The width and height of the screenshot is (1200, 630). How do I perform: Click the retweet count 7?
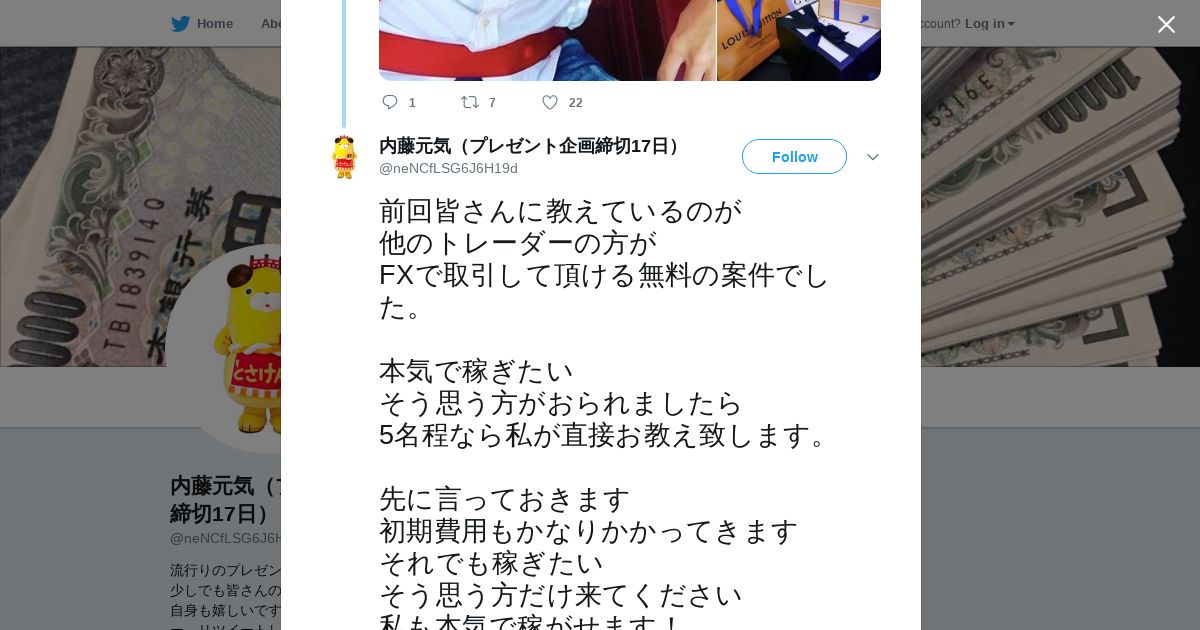pyautogui.click(x=492, y=102)
